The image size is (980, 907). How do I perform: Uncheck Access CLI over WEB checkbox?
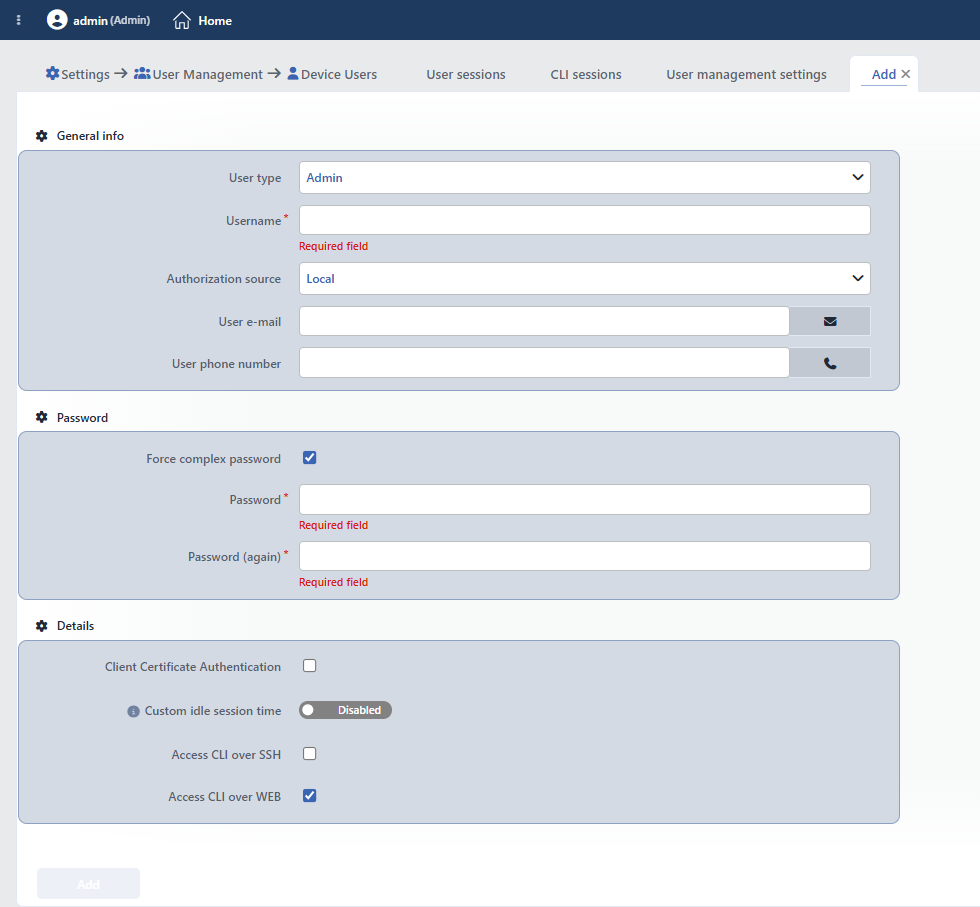point(309,796)
